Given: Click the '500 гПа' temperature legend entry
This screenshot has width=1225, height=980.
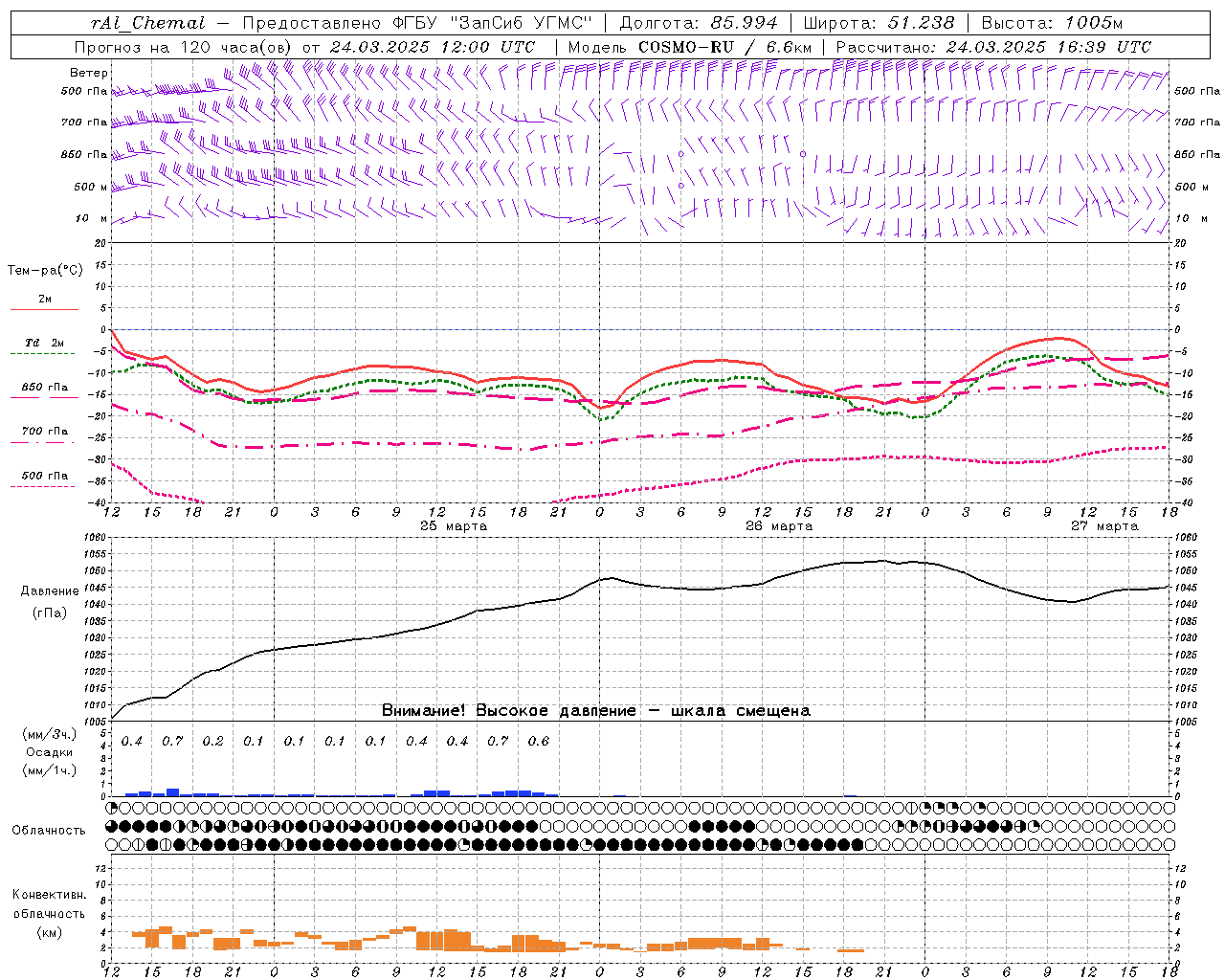Looking at the screenshot, I should pyautogui.click(x=44, y=476).
